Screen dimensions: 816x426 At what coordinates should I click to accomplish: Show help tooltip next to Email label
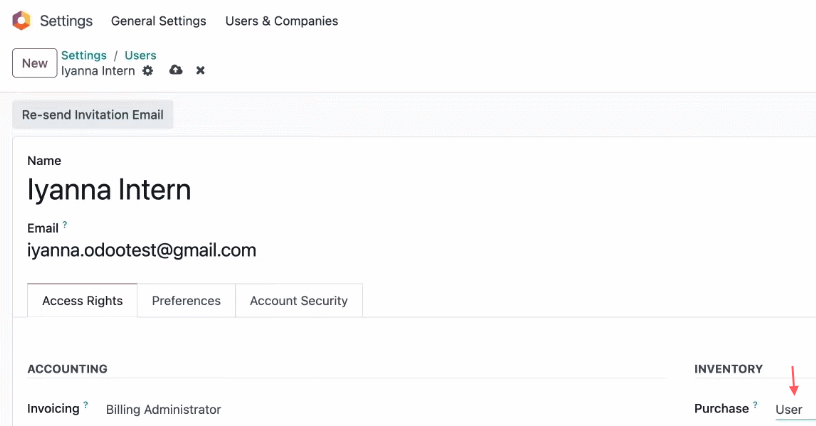coord(65,224)
